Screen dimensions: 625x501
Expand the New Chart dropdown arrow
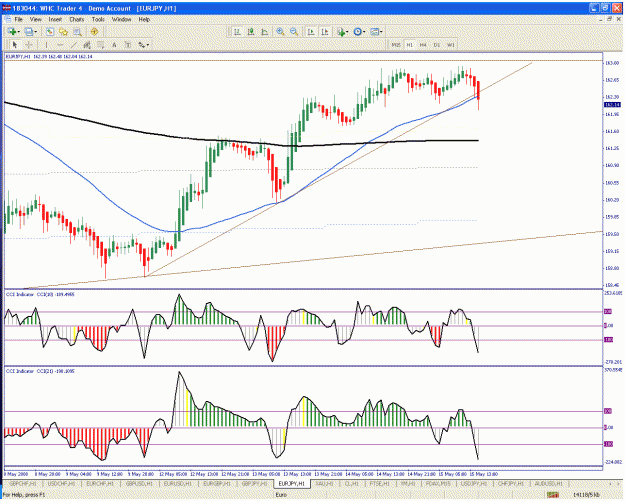pos(18,31)
